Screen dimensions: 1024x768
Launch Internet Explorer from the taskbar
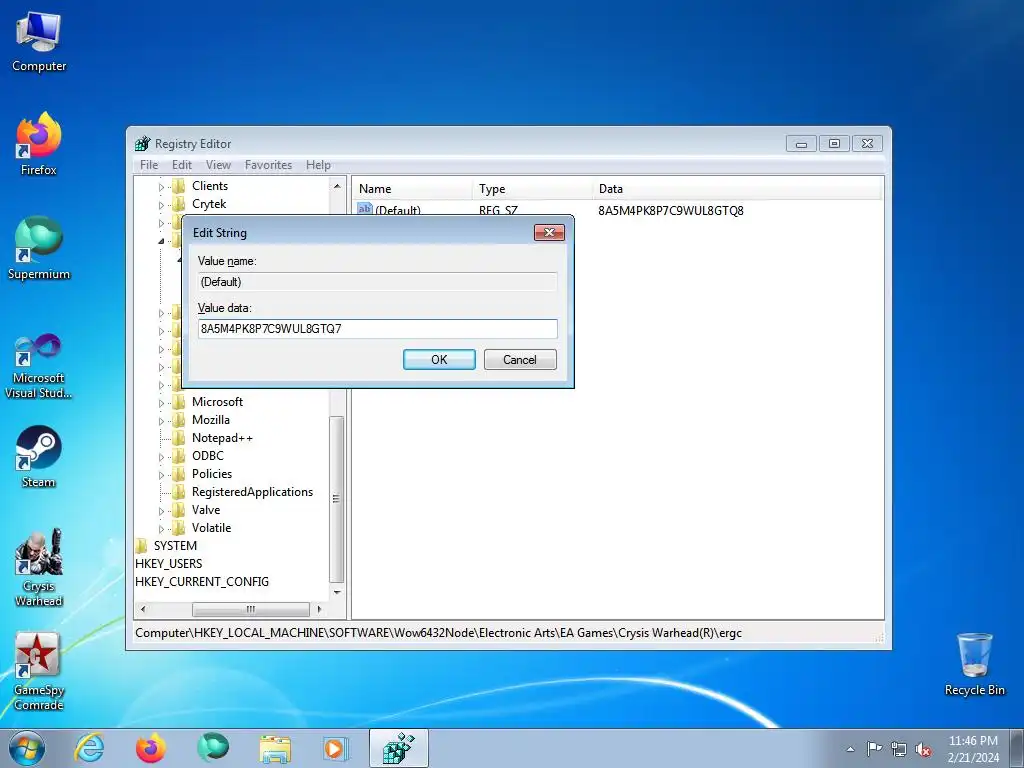tap(89, 748)
